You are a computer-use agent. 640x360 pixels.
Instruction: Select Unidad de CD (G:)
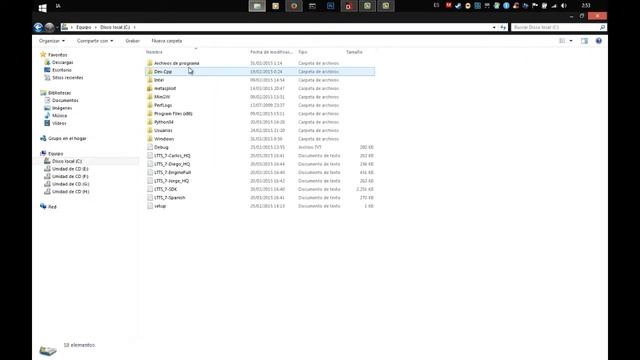point(70,184)
